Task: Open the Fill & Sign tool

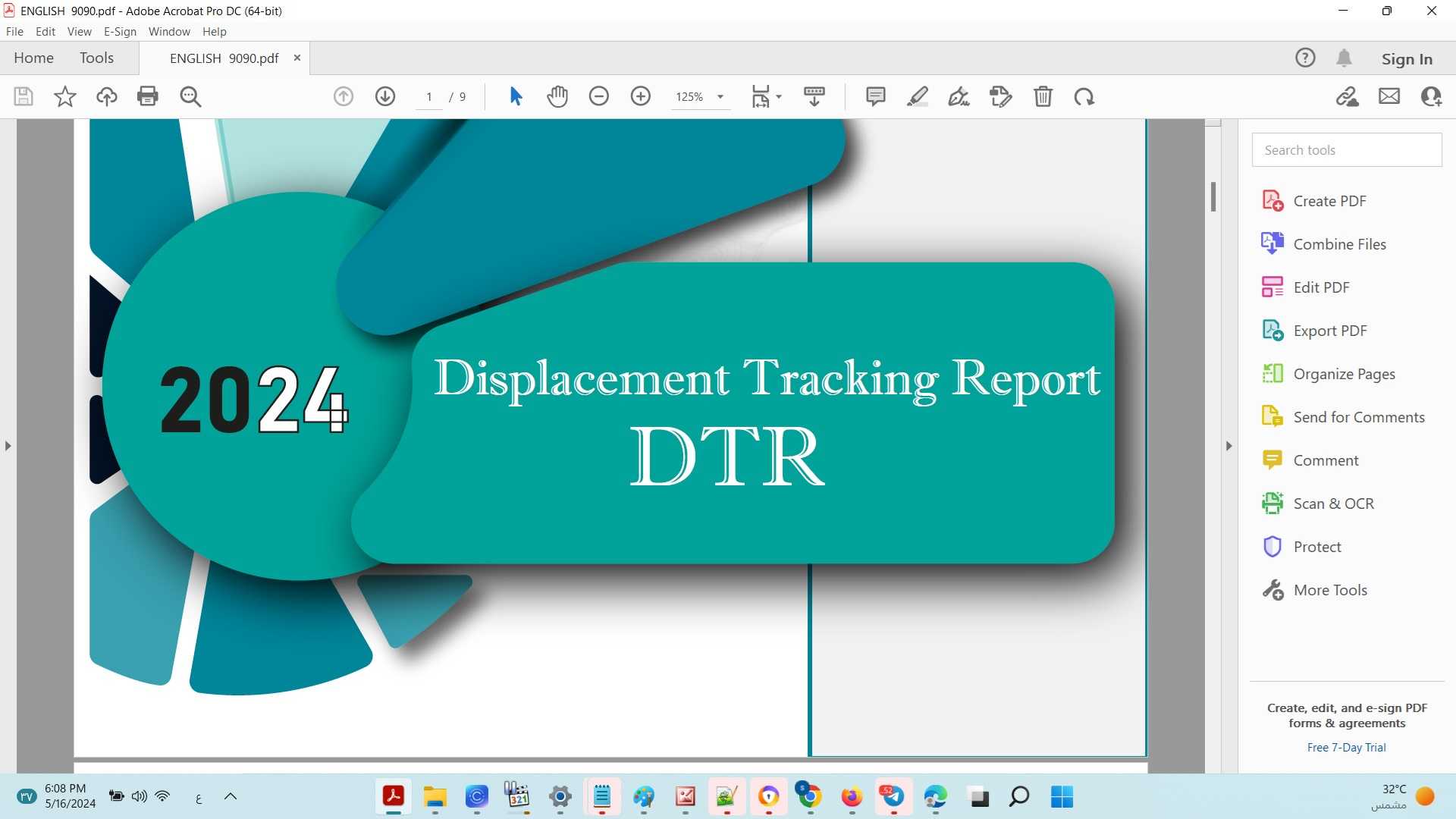Action: (x=958, y=96)
